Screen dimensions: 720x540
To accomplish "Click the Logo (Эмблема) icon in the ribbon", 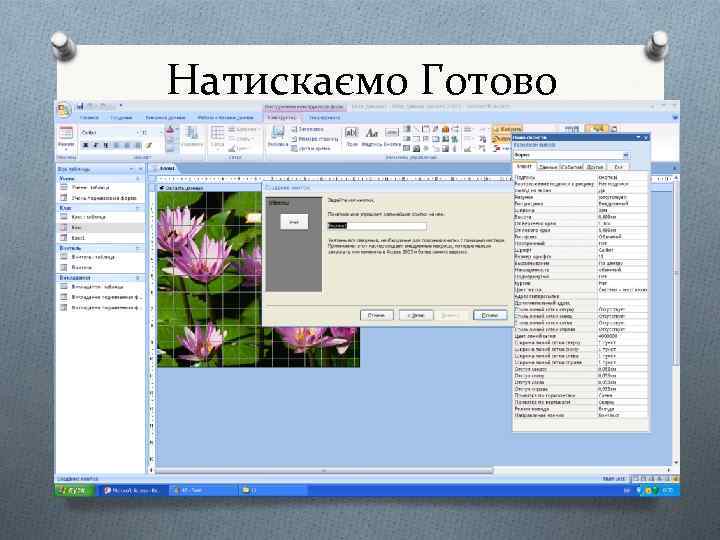I will [278, 137].
